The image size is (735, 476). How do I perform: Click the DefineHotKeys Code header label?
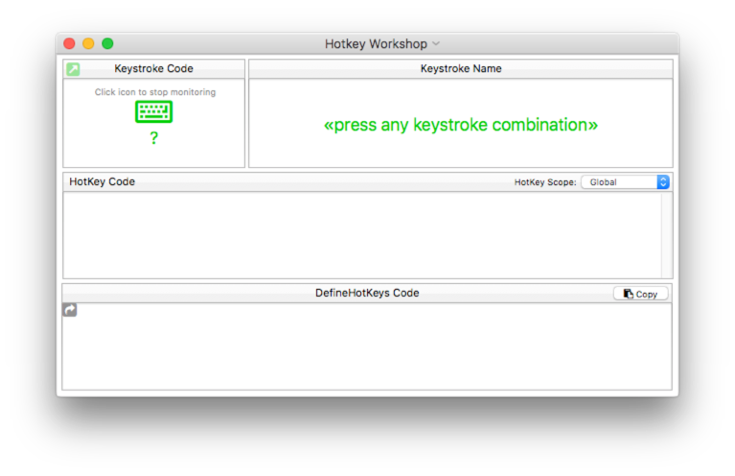click(x=367, y=293)
